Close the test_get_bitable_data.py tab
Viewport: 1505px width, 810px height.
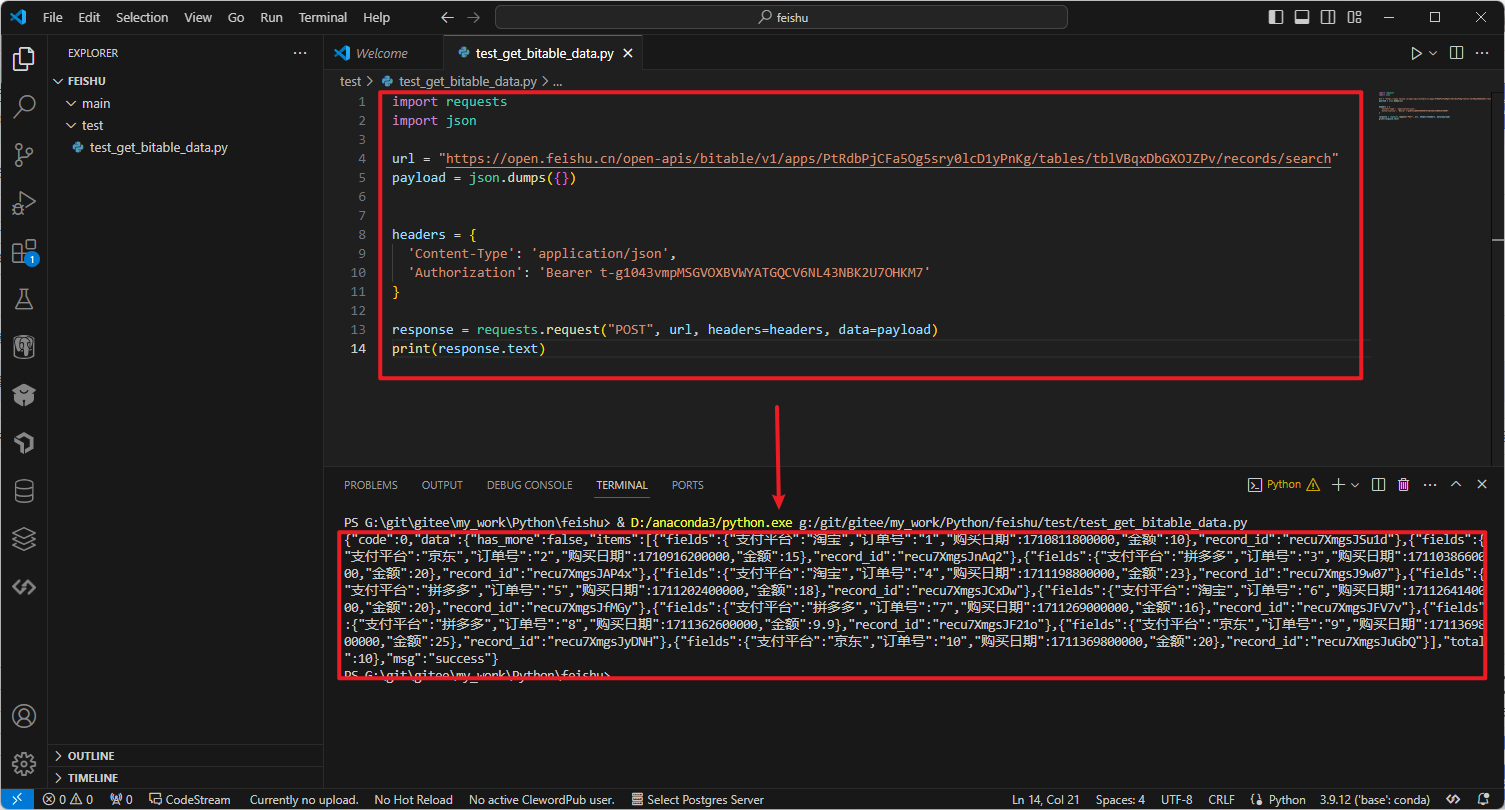coord(627,53)
